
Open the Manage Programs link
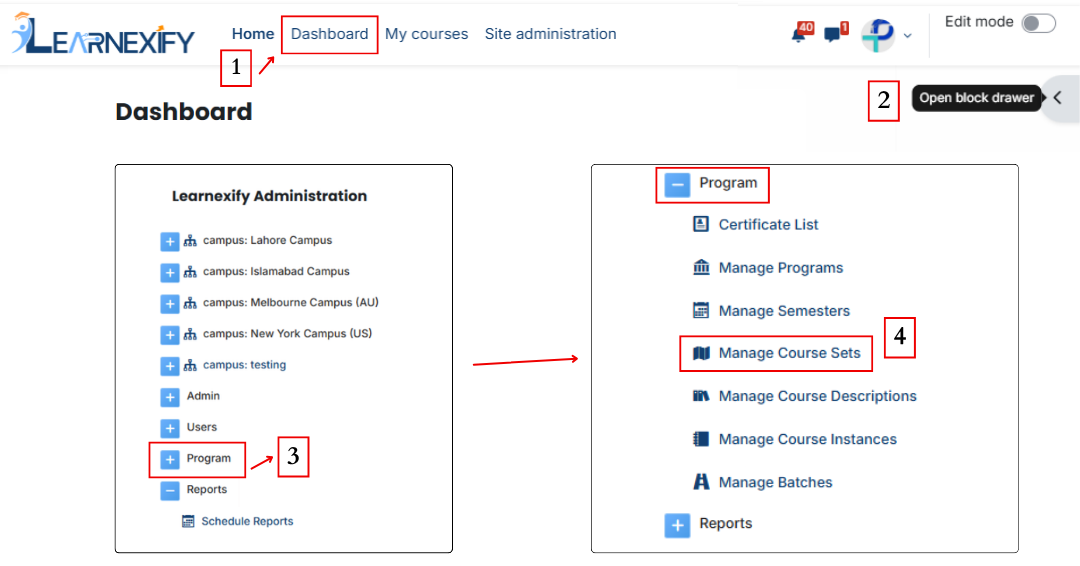[780, 268]
